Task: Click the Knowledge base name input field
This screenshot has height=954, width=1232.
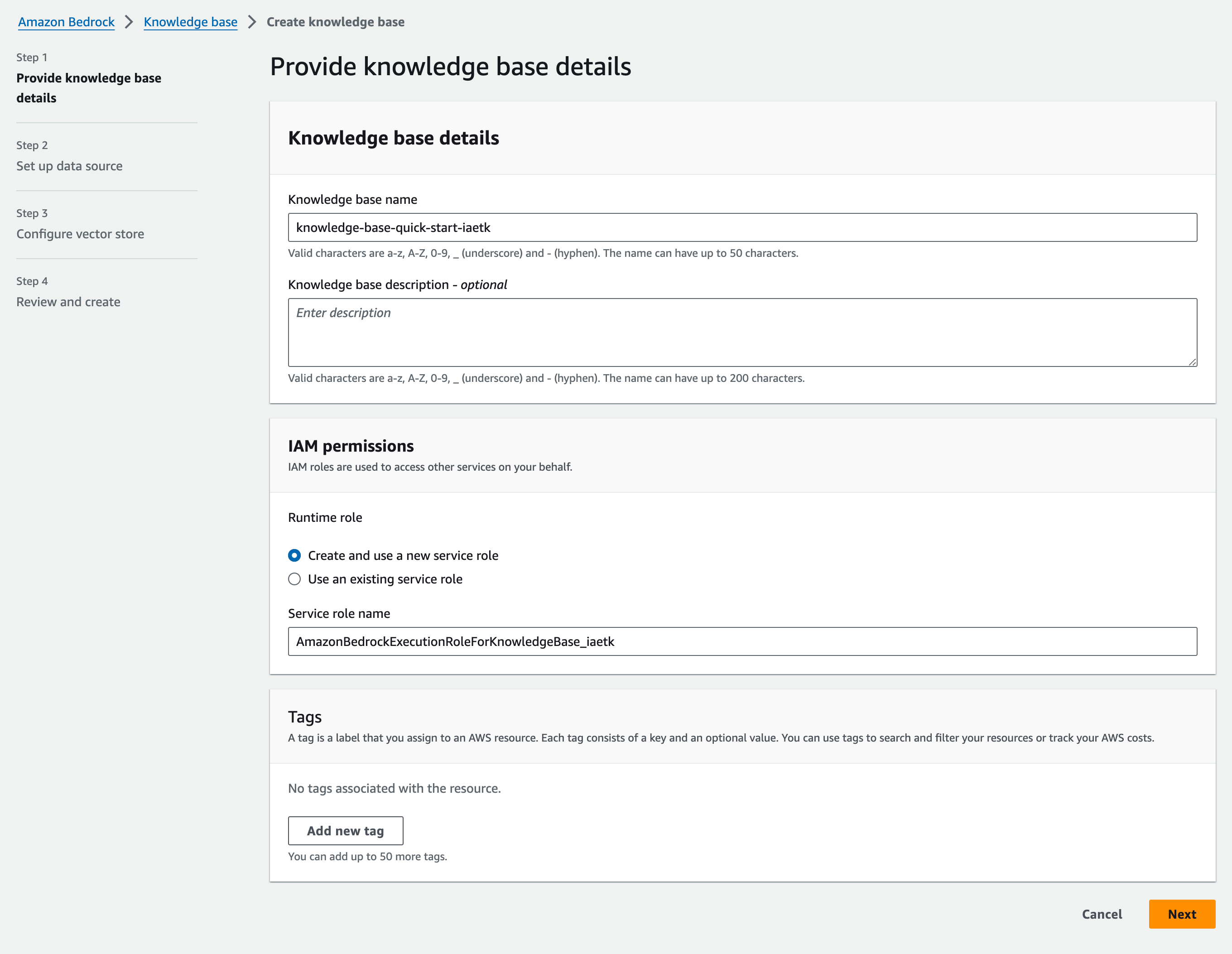Action: (x=742, y=227)
